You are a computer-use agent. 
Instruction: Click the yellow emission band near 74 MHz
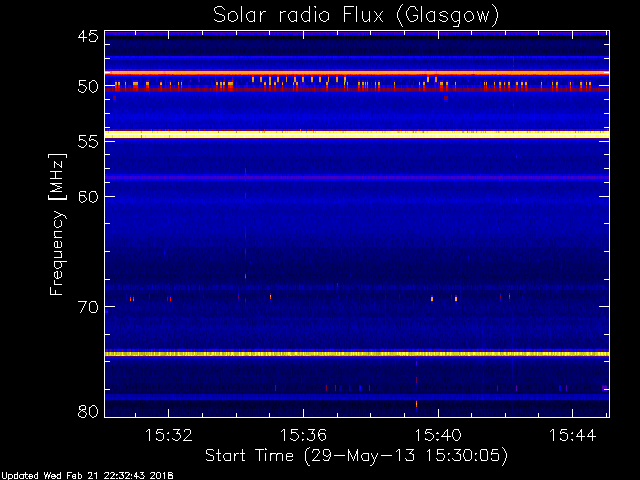[357, 354]
